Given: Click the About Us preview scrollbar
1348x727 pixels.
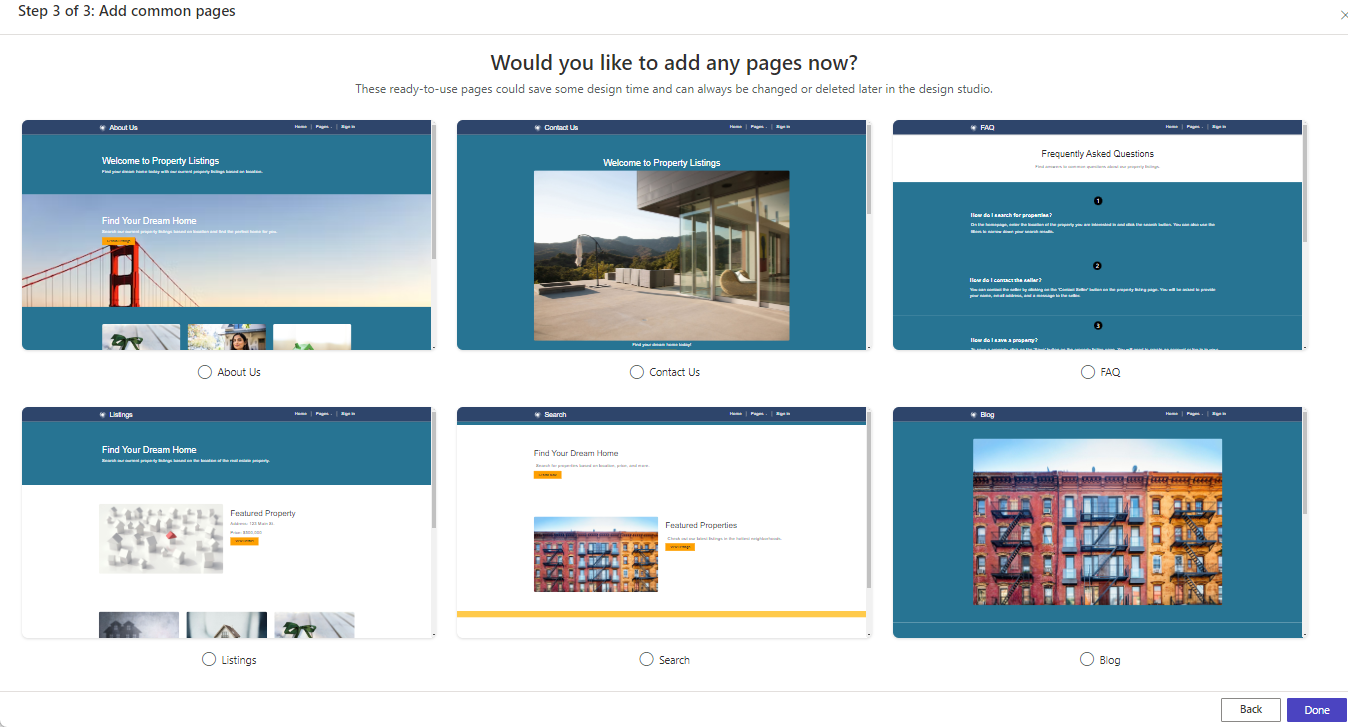Looking at the screenshot, I should tap(434, 190).
